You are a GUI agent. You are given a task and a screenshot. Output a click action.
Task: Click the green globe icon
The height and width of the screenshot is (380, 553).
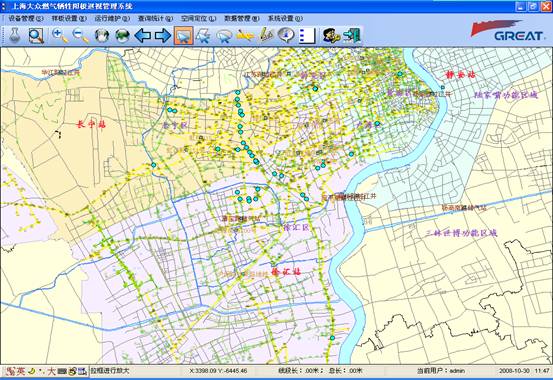click(122, 36)
